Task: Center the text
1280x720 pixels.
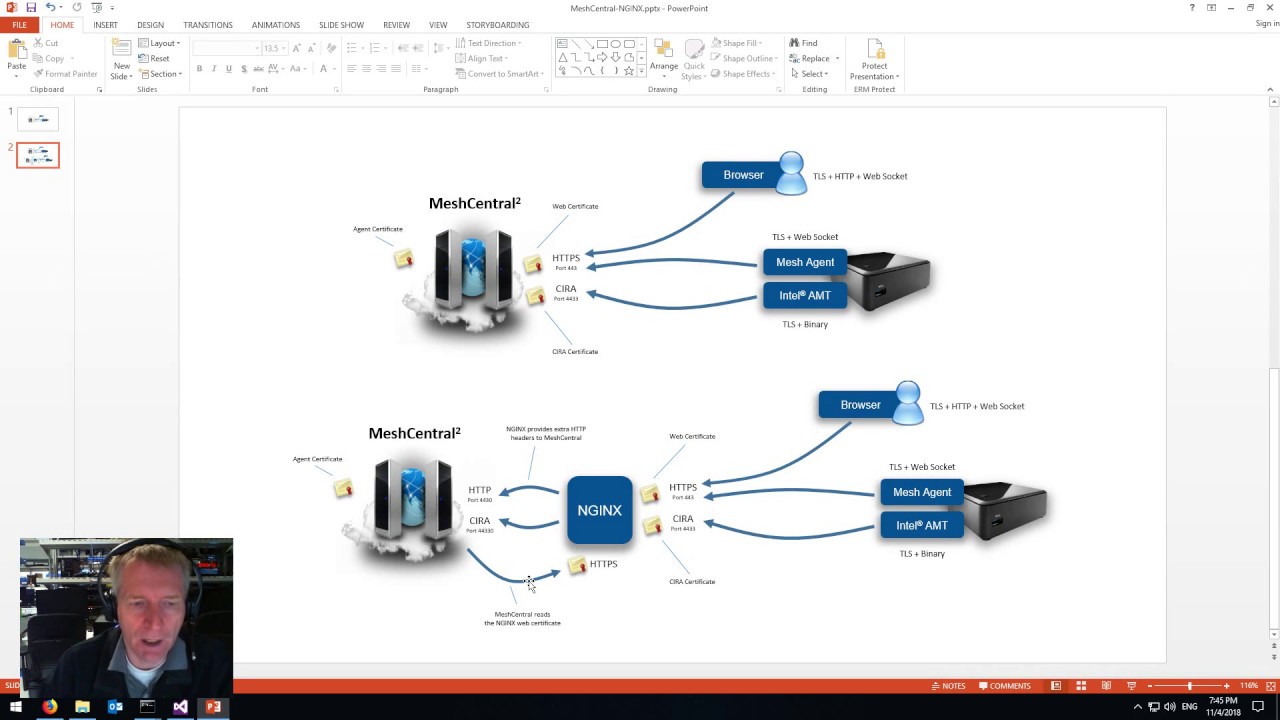Action: pyautogui.click(x=366, y=68)
